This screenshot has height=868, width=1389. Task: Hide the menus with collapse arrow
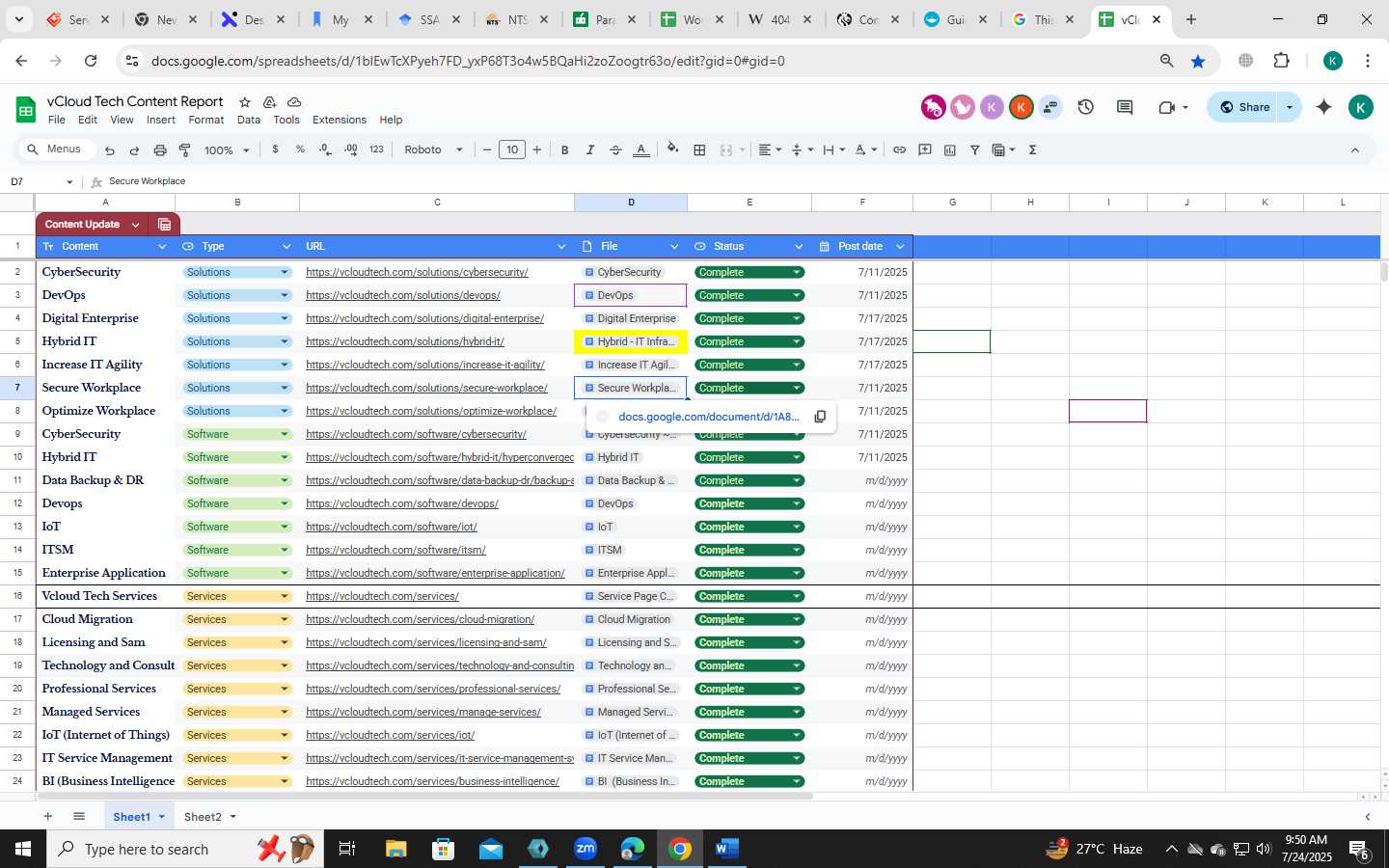tap(1354, 149)
